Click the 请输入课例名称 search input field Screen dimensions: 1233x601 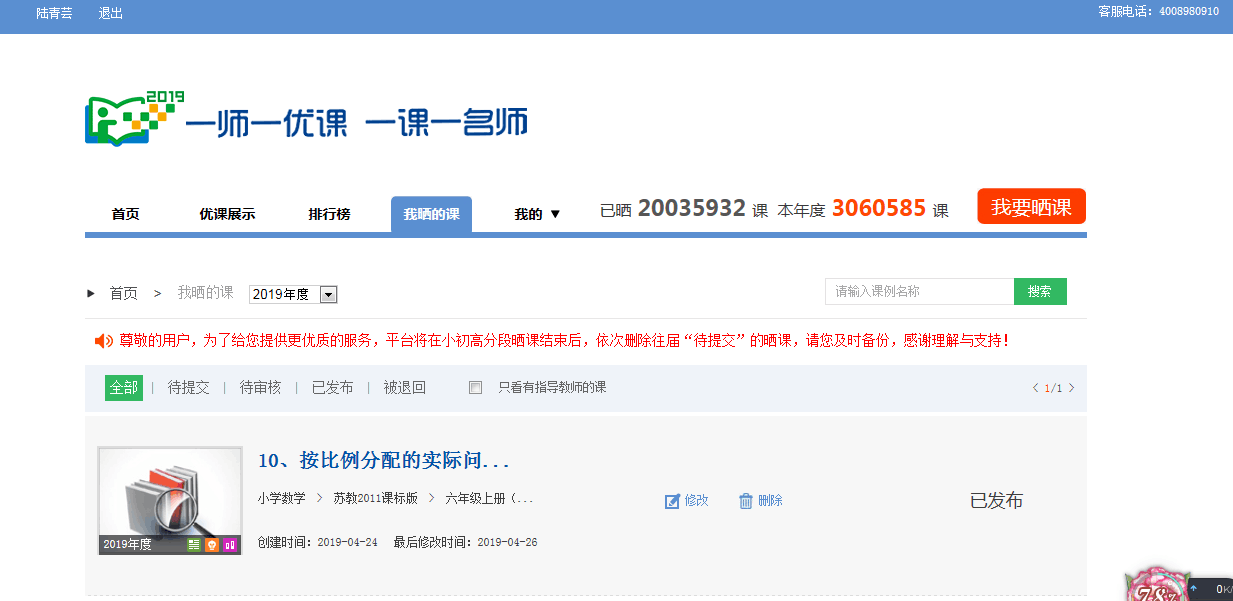[x=919, y=291]
